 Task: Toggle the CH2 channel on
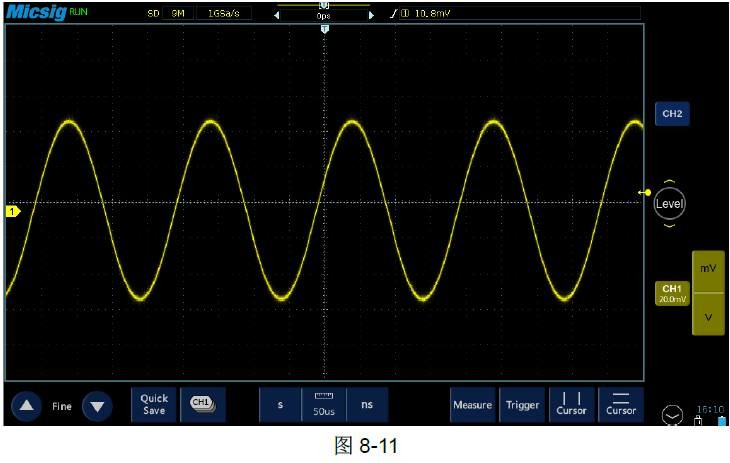(x=672, y=114)
